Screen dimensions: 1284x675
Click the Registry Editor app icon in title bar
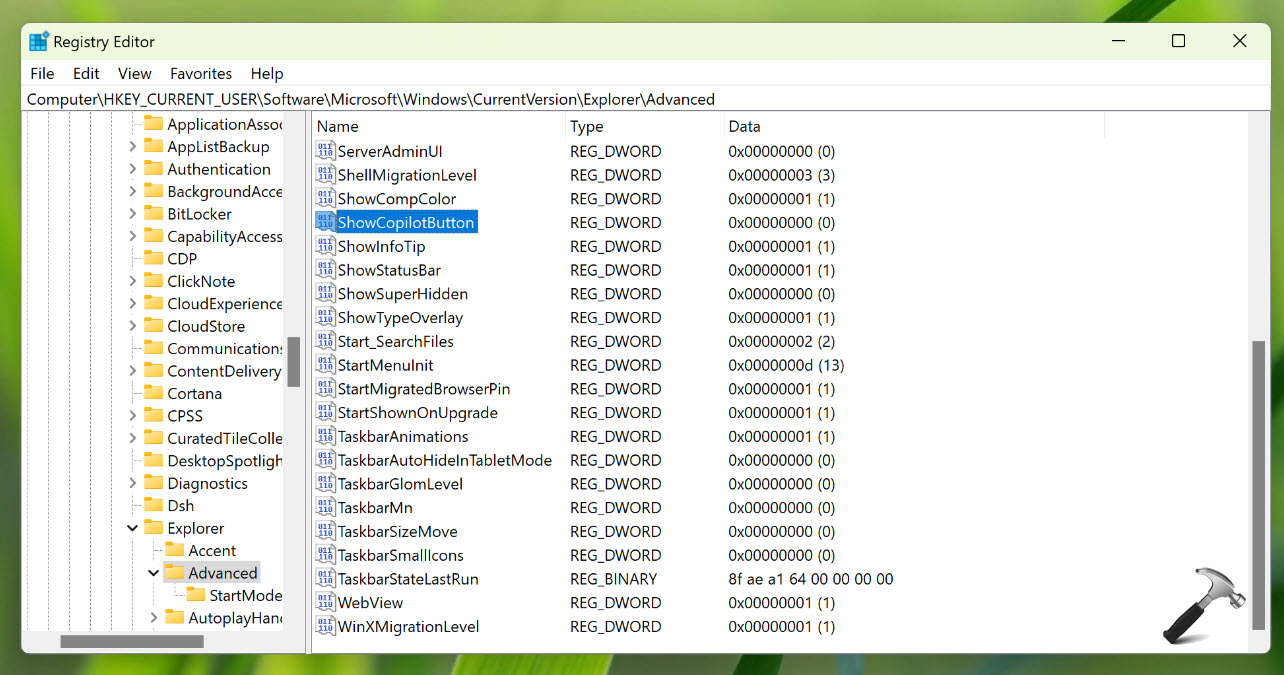(39, 41)
